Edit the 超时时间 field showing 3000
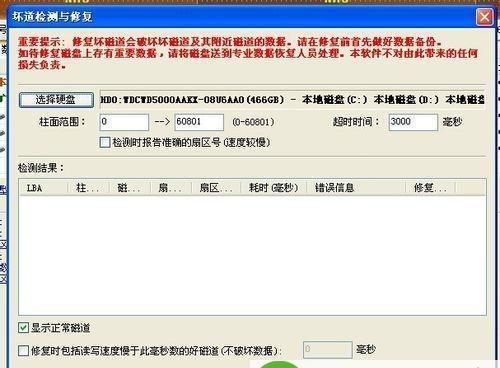Viewport: 500px width, 368px height. coord(413,122)
